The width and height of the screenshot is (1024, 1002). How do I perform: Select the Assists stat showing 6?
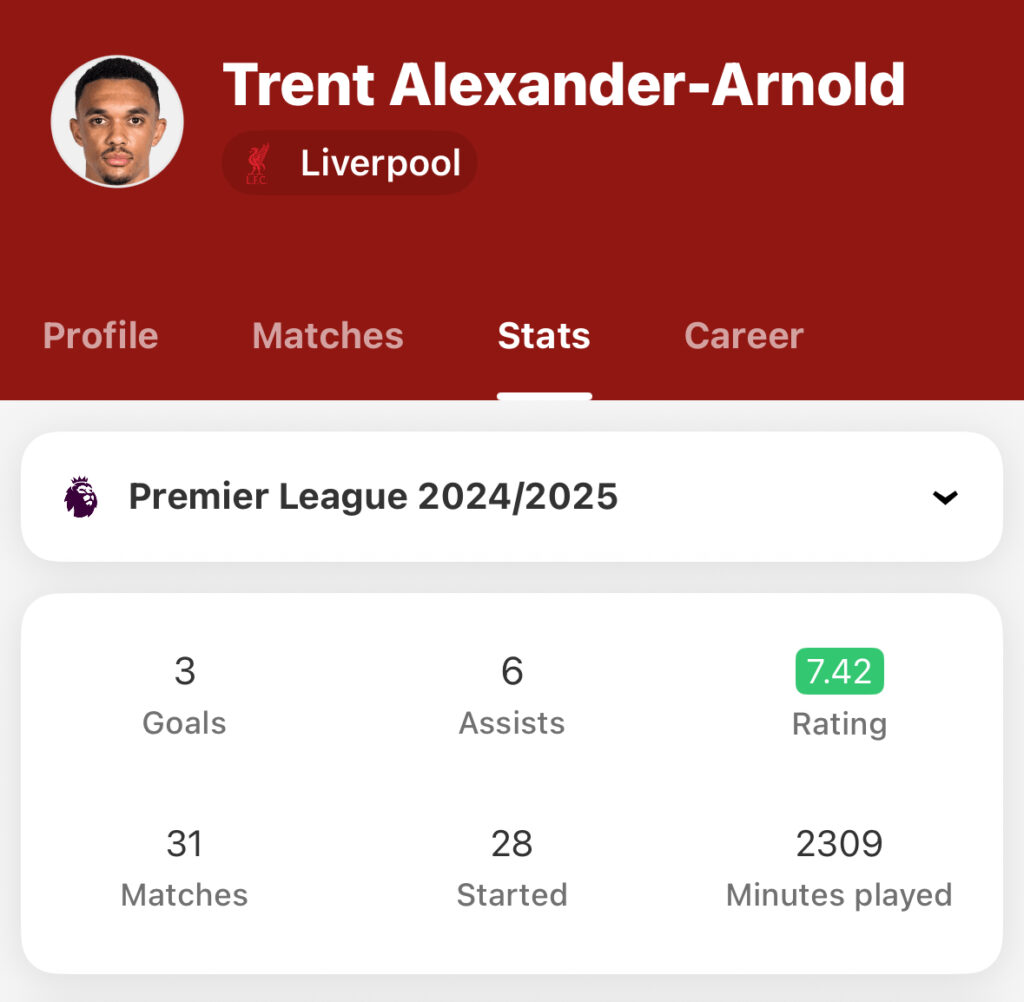click(x=512, y=696)
